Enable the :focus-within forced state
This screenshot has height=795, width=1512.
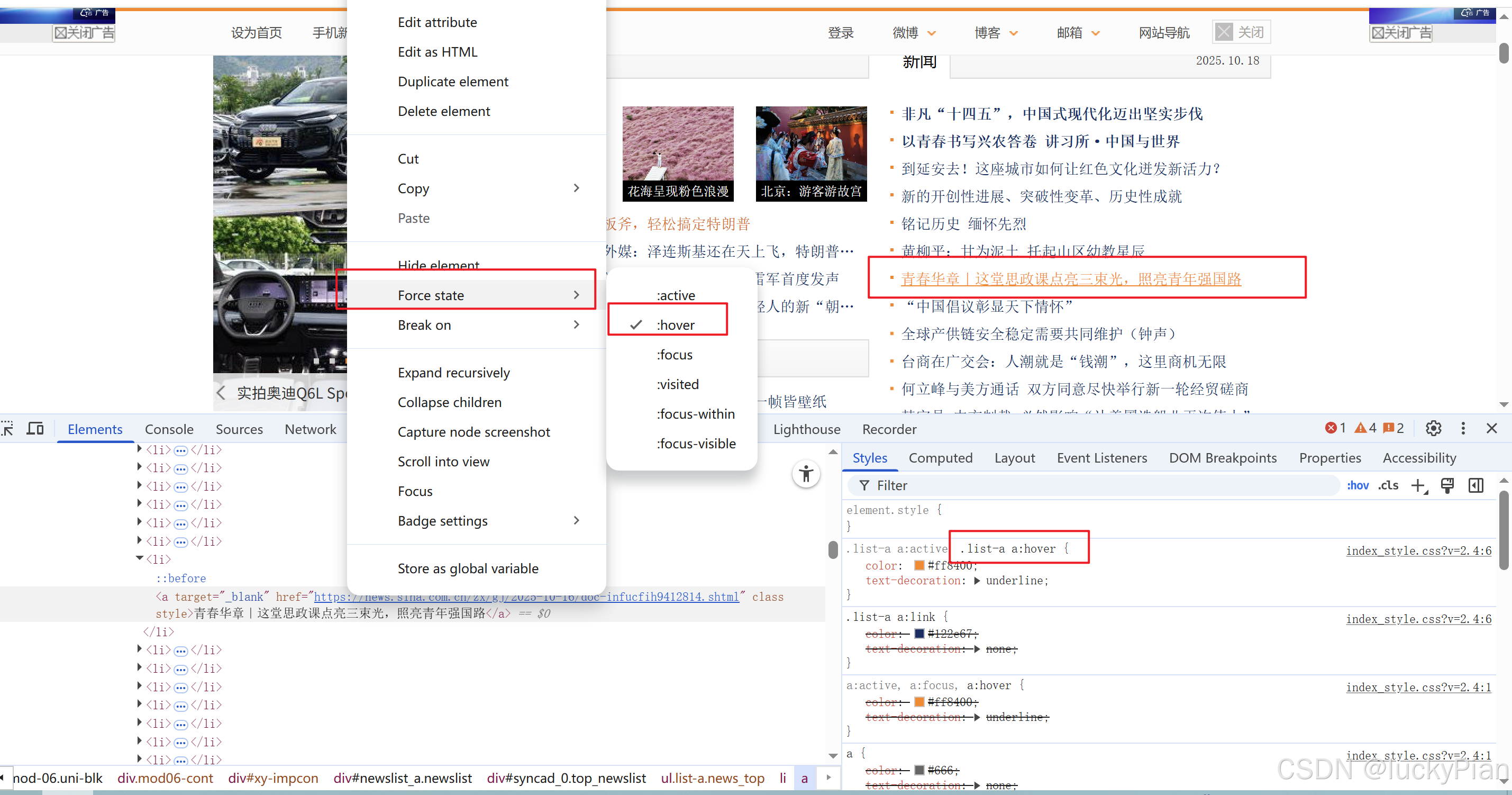click(x=695, y=414)
